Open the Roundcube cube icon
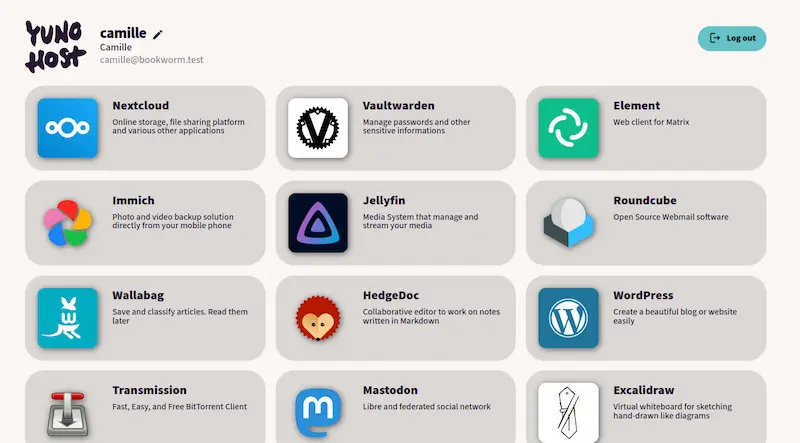Viewport: 800px width, 443px height. (x=568, y=223)
